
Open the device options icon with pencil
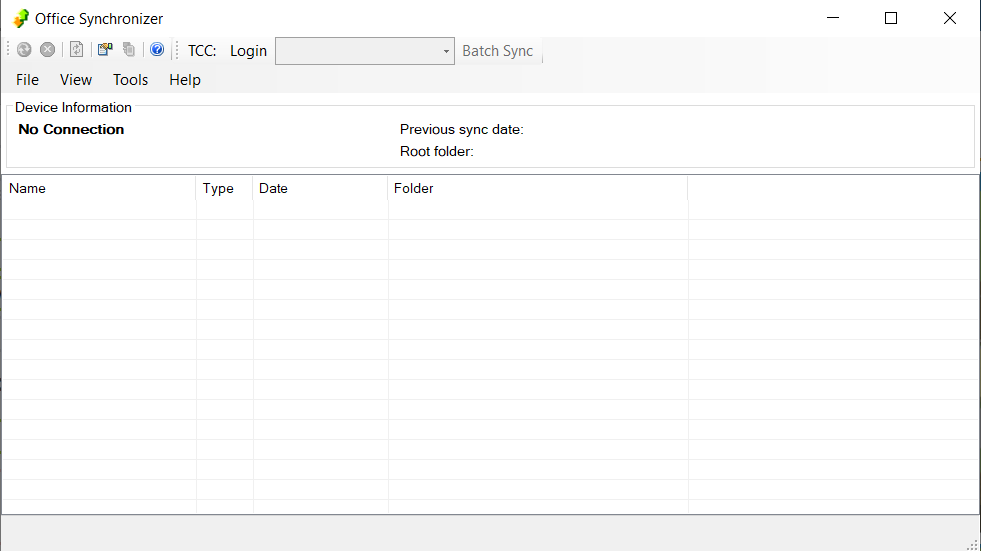104,49
